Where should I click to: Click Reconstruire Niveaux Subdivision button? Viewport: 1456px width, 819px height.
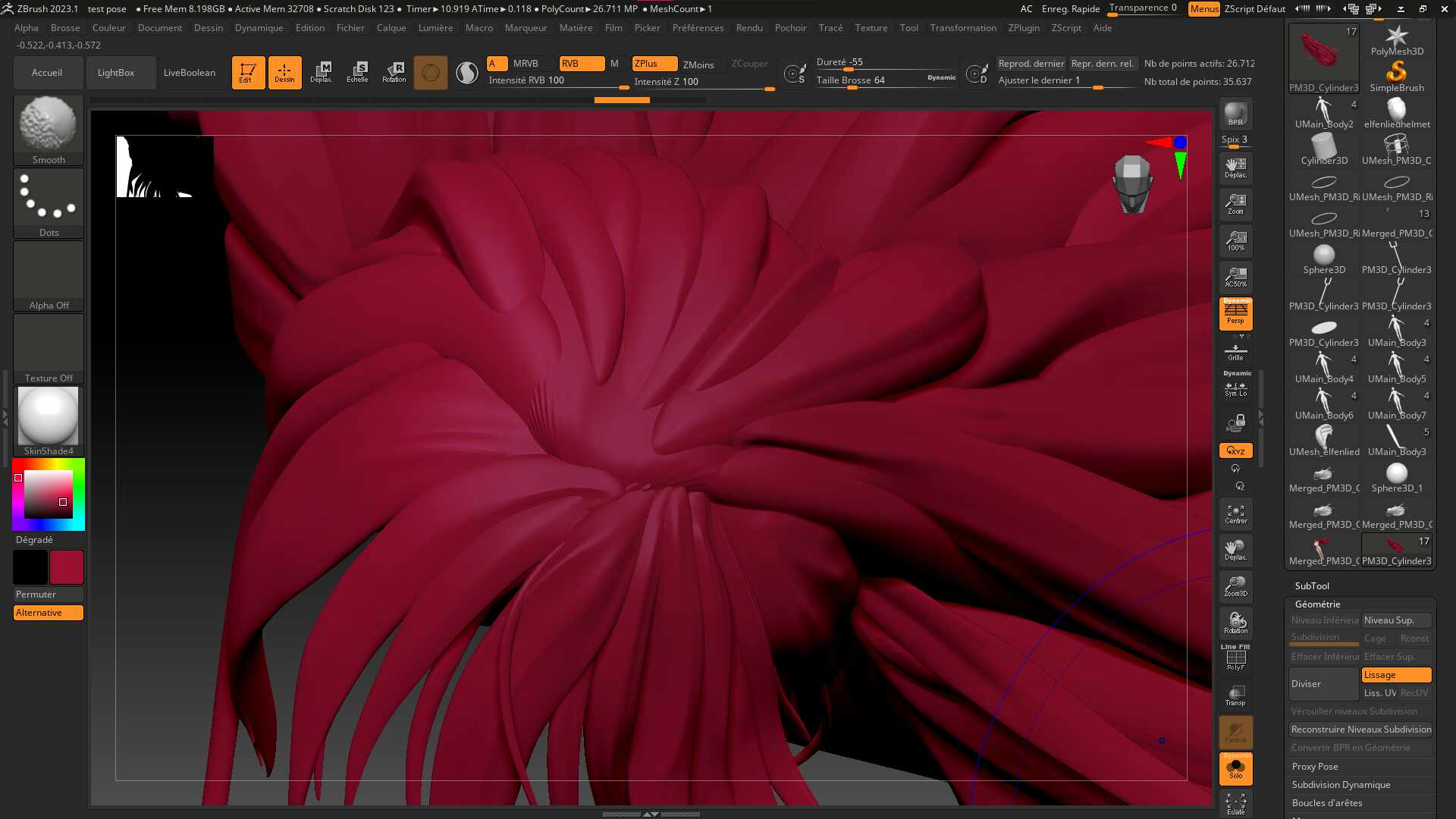[x=1360, y=730]
